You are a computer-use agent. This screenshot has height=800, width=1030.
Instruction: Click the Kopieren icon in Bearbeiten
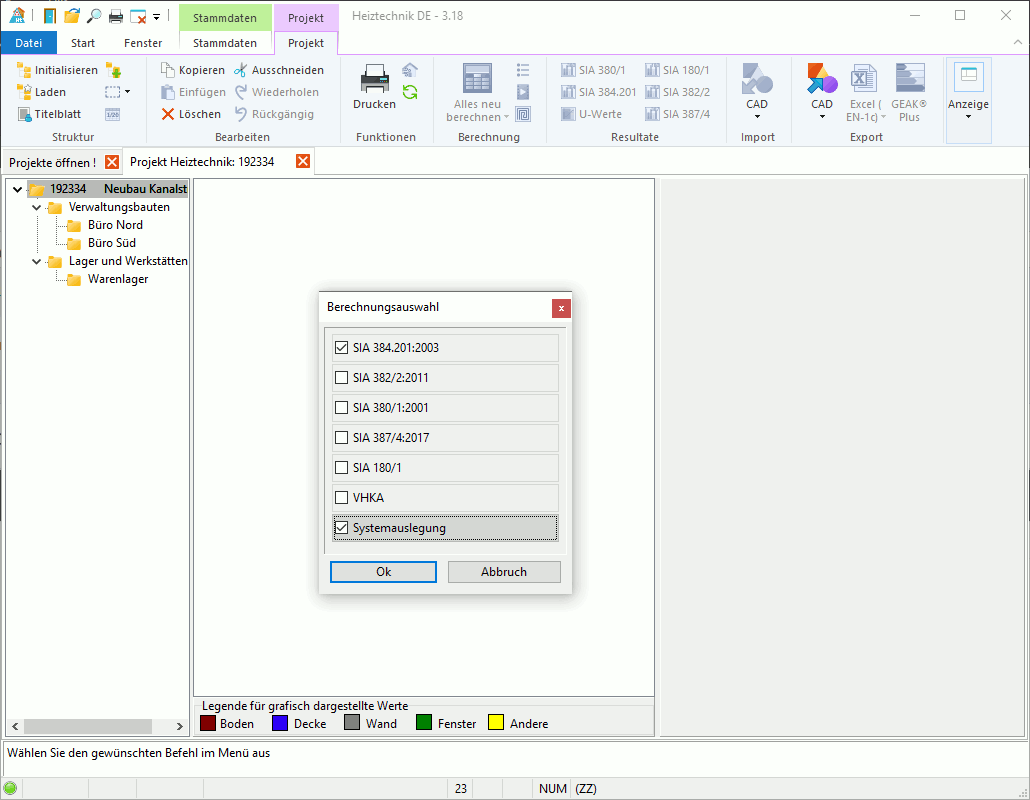168,70
